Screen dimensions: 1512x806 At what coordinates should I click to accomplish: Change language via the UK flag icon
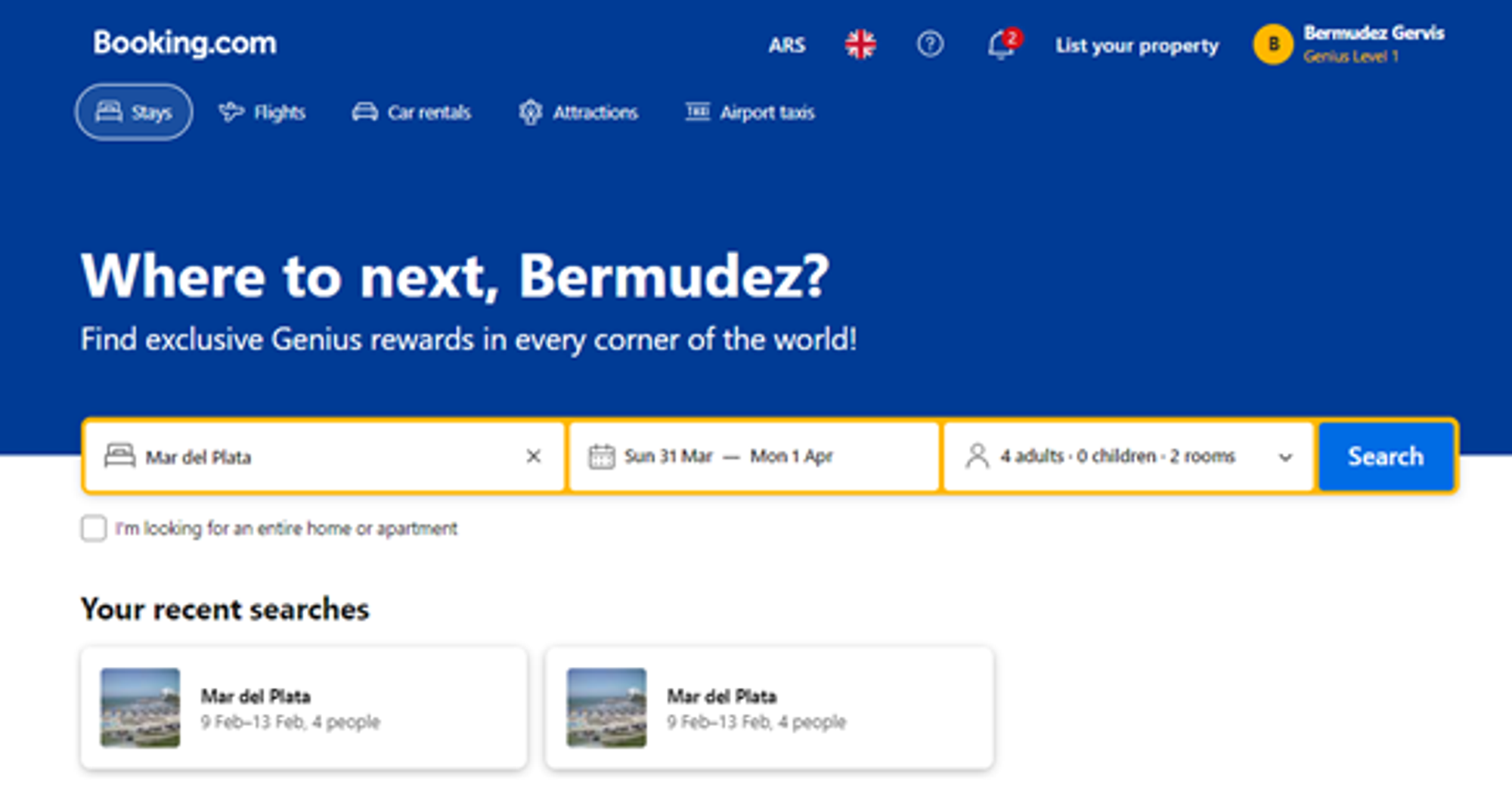[860, 44]
